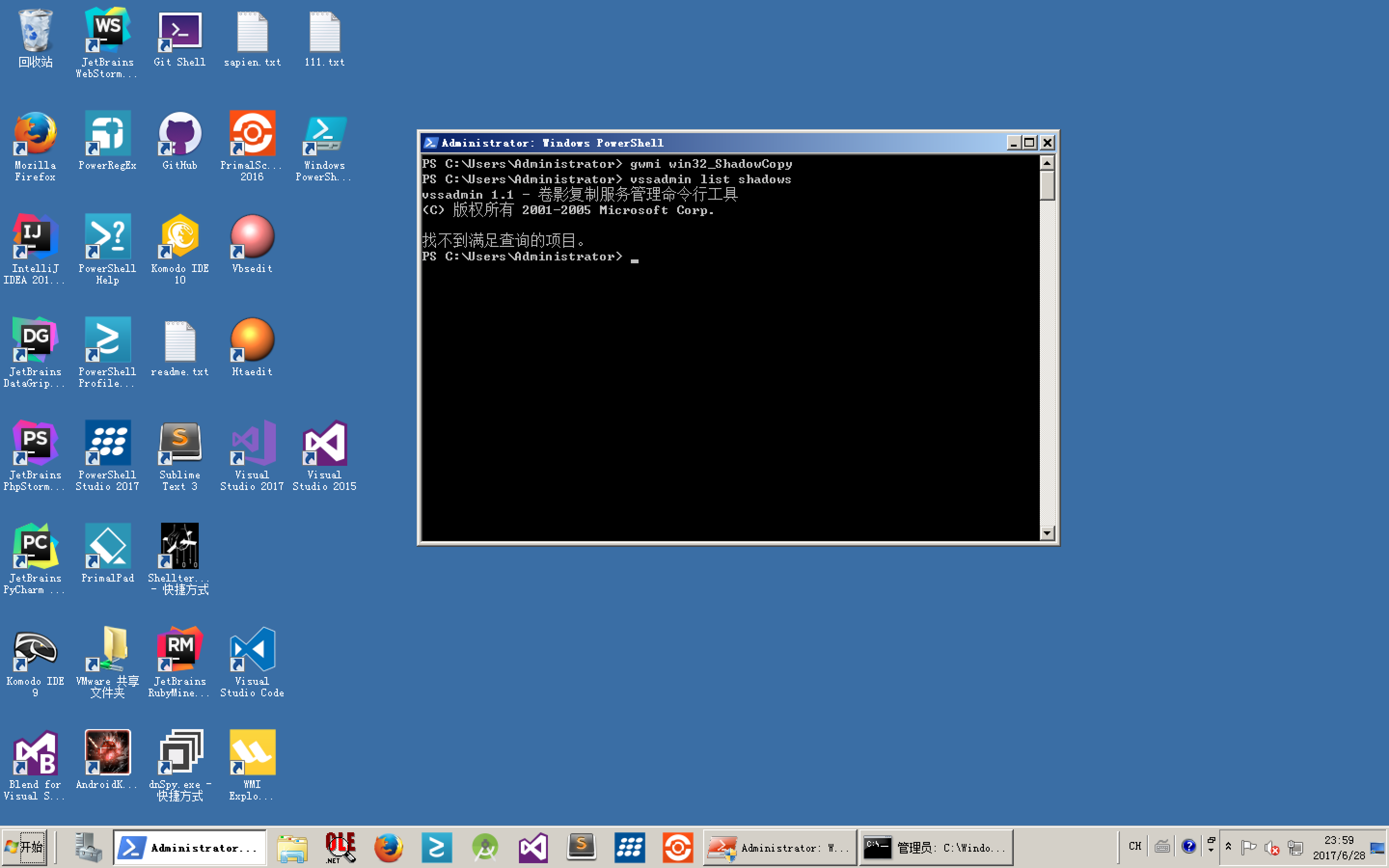Click the blue help tray icon
The image size is (1389, 868).
pos(1189,846)
